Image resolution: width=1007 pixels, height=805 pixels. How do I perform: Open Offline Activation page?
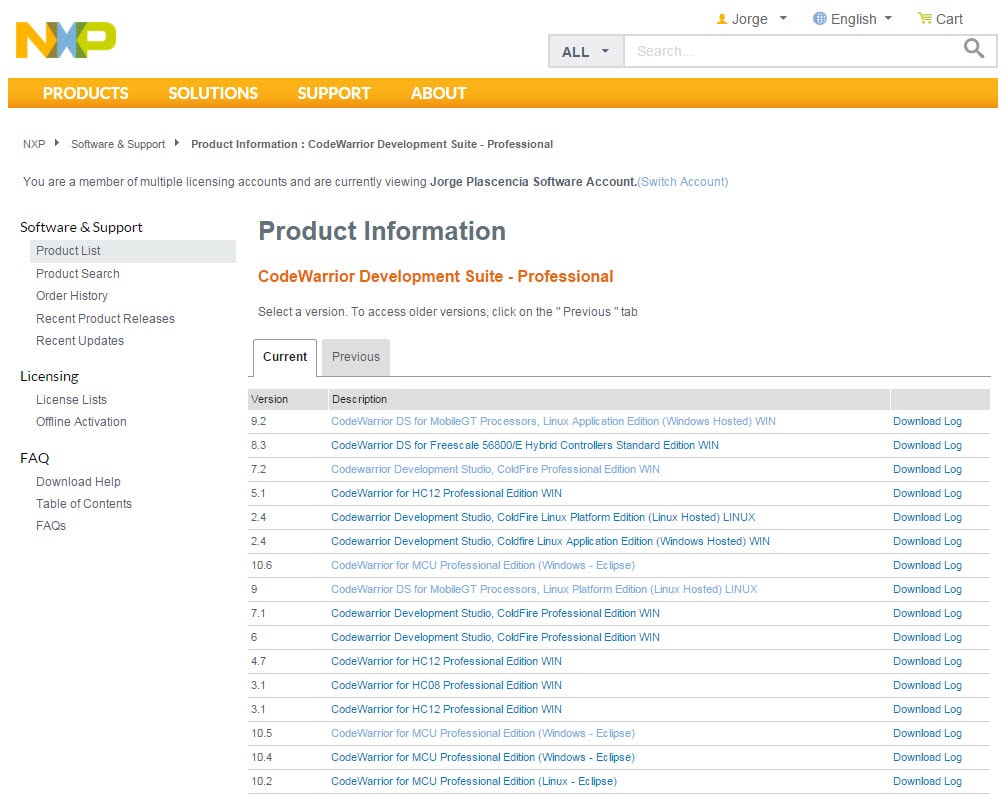[81, 422]
